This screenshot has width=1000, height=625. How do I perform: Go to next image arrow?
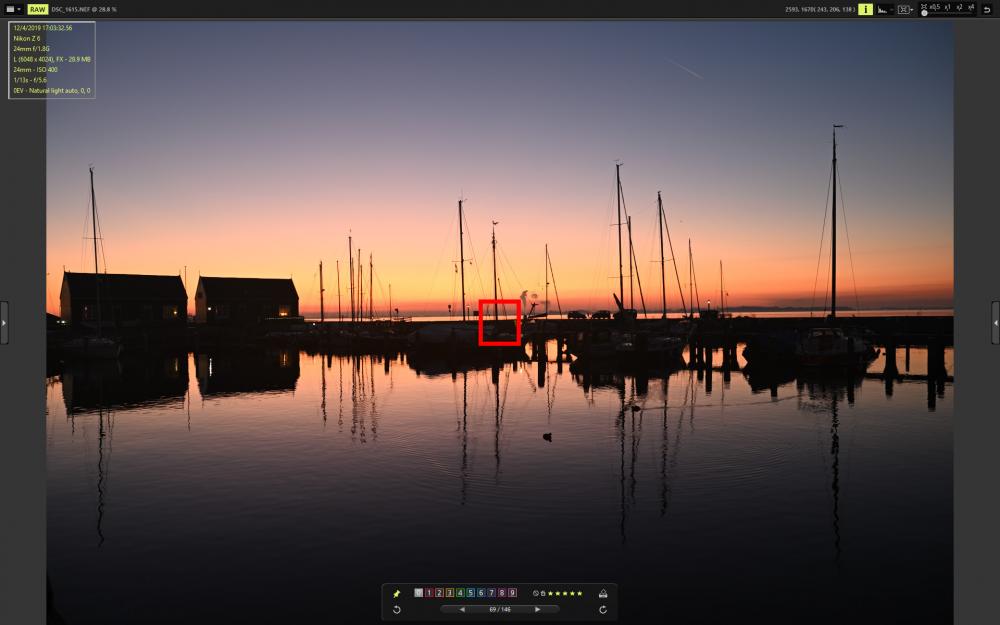point(538,609)
